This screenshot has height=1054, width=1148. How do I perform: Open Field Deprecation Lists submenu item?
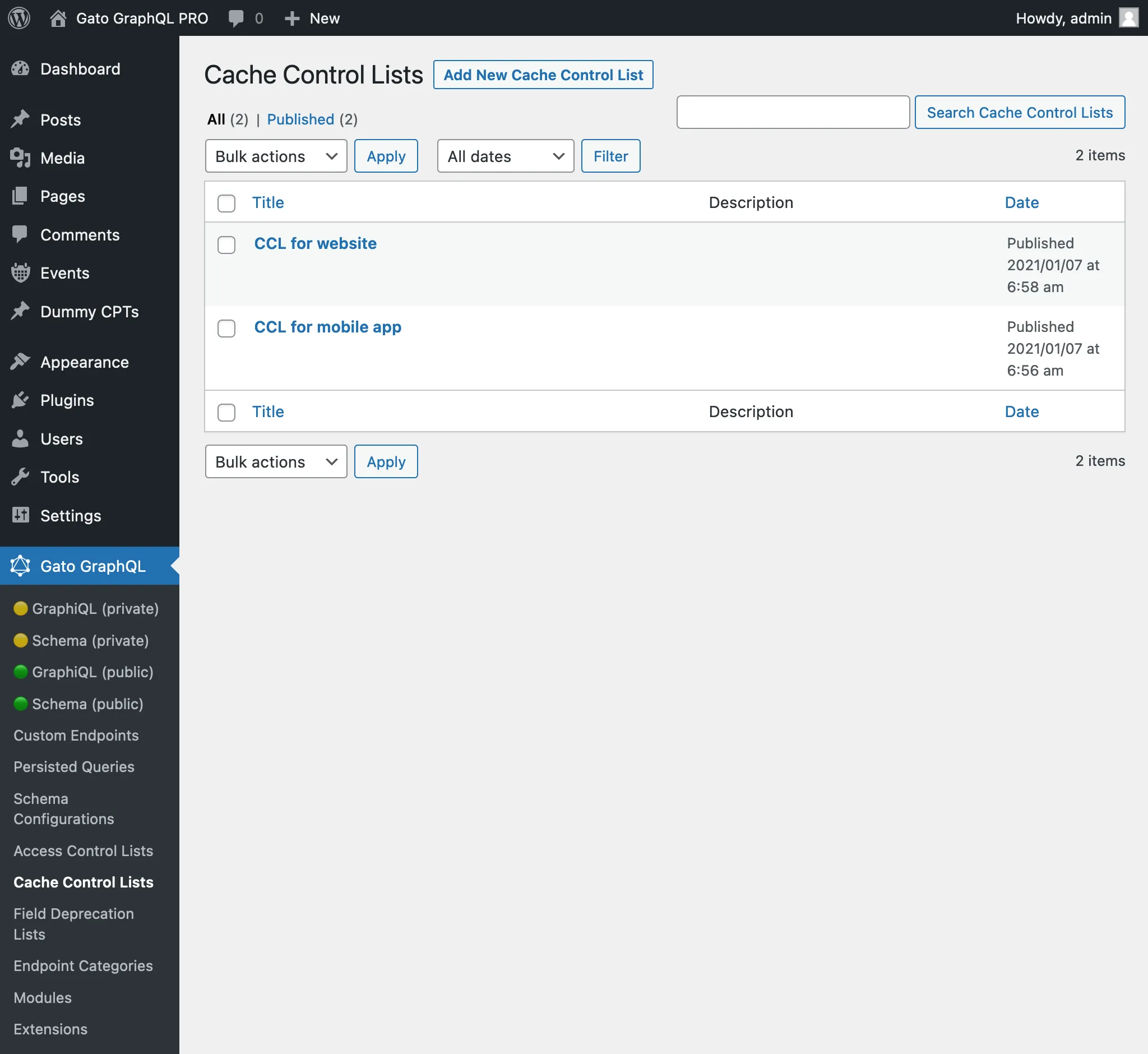click(x=73, y=923)
